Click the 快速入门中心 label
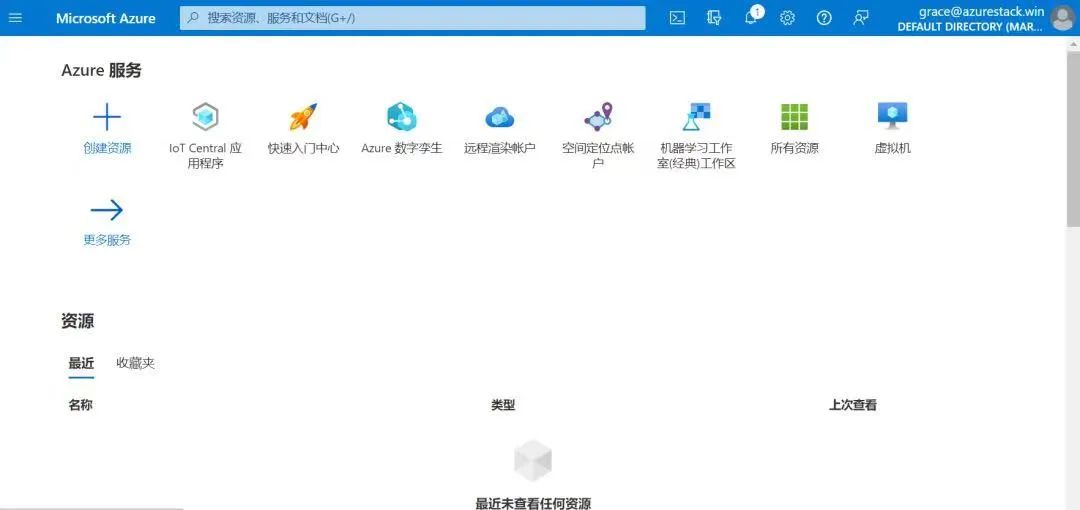 [303, 148]
